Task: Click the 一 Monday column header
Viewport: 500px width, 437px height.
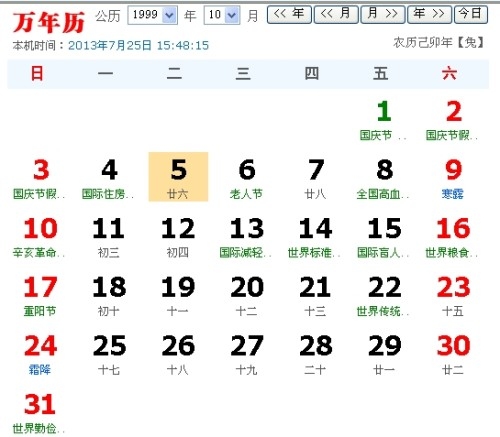Action: coord(105,73)
